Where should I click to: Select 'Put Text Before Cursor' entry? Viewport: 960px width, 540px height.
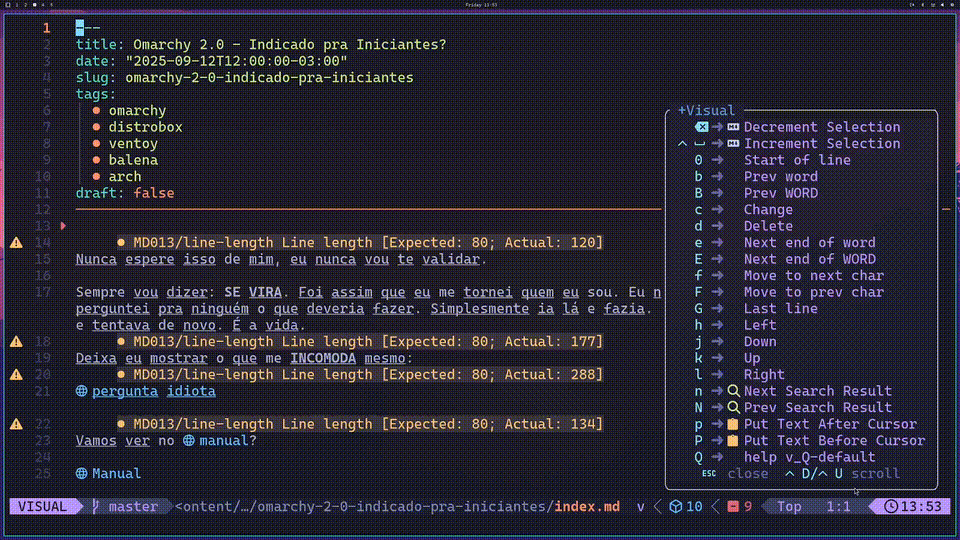click(834, 441)
